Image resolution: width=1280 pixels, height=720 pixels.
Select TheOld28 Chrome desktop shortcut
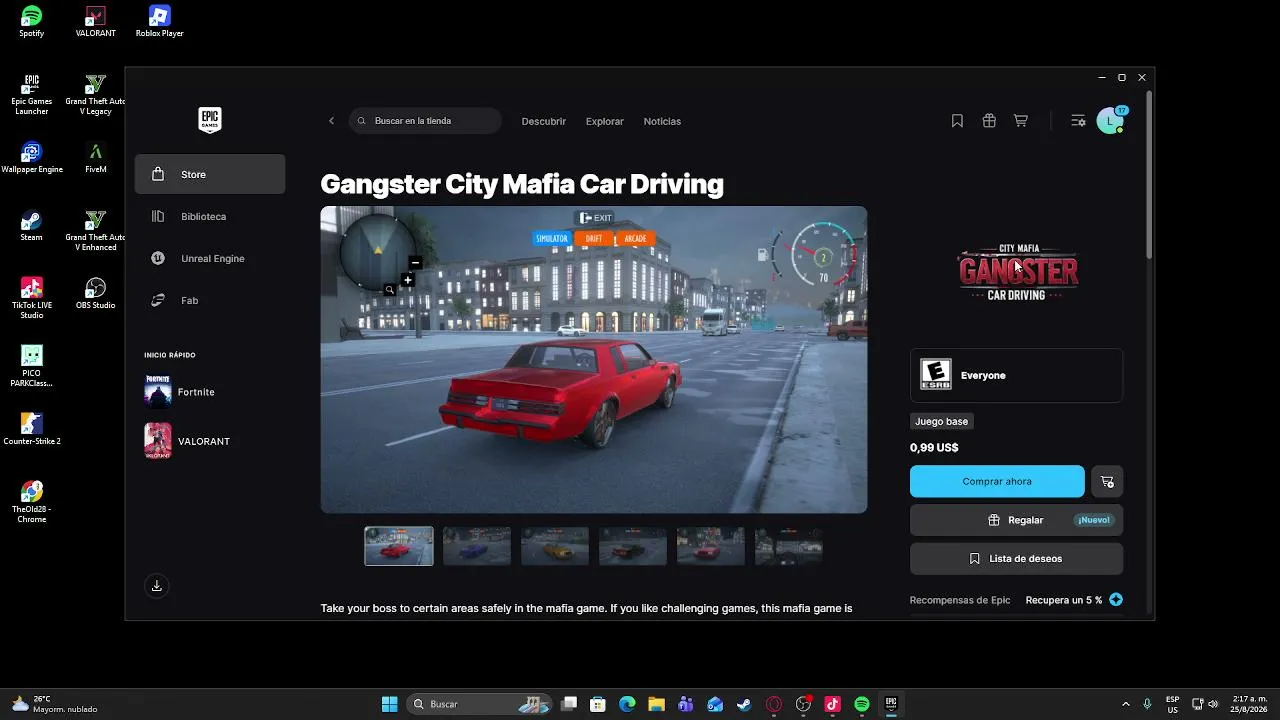point(32,502)
